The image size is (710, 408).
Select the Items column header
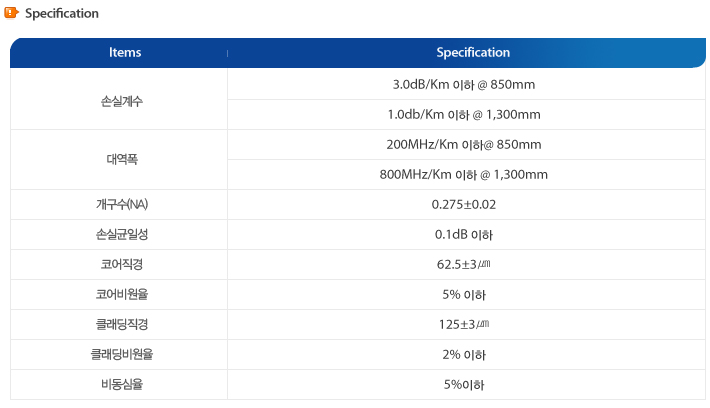click(x=125, y=53)
